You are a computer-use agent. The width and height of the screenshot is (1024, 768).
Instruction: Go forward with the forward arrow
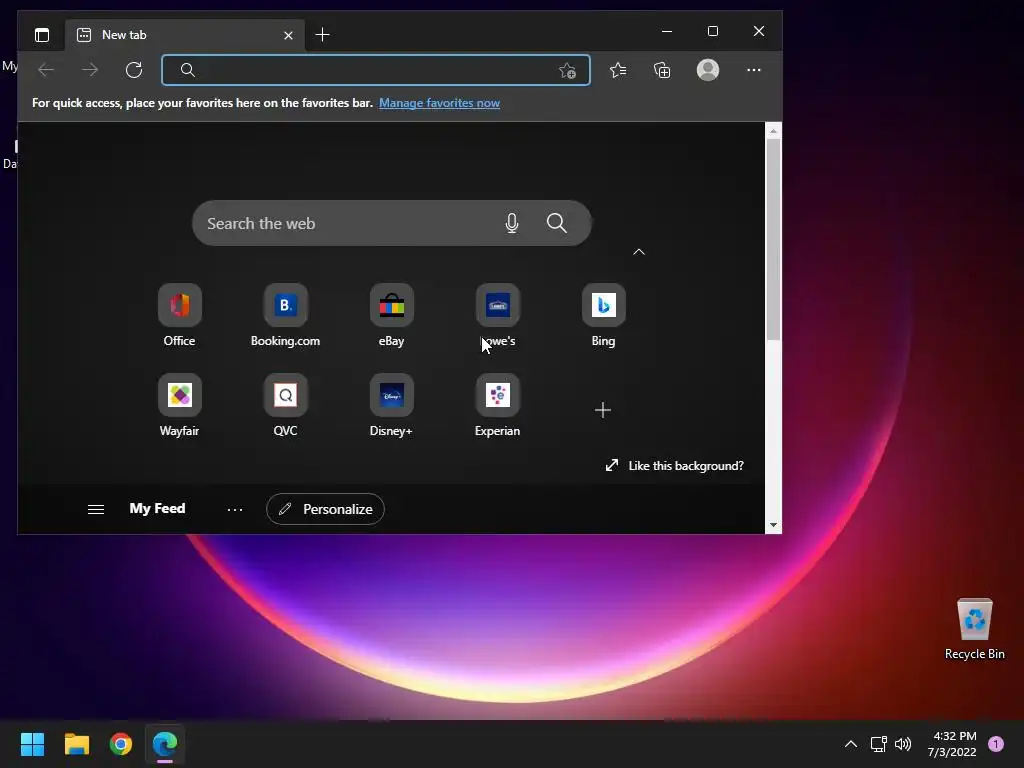click(x=90, y=70)
